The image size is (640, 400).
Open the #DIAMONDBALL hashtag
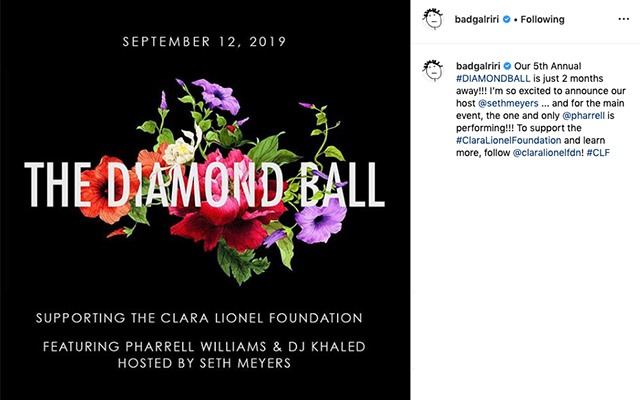pos(493,78)
